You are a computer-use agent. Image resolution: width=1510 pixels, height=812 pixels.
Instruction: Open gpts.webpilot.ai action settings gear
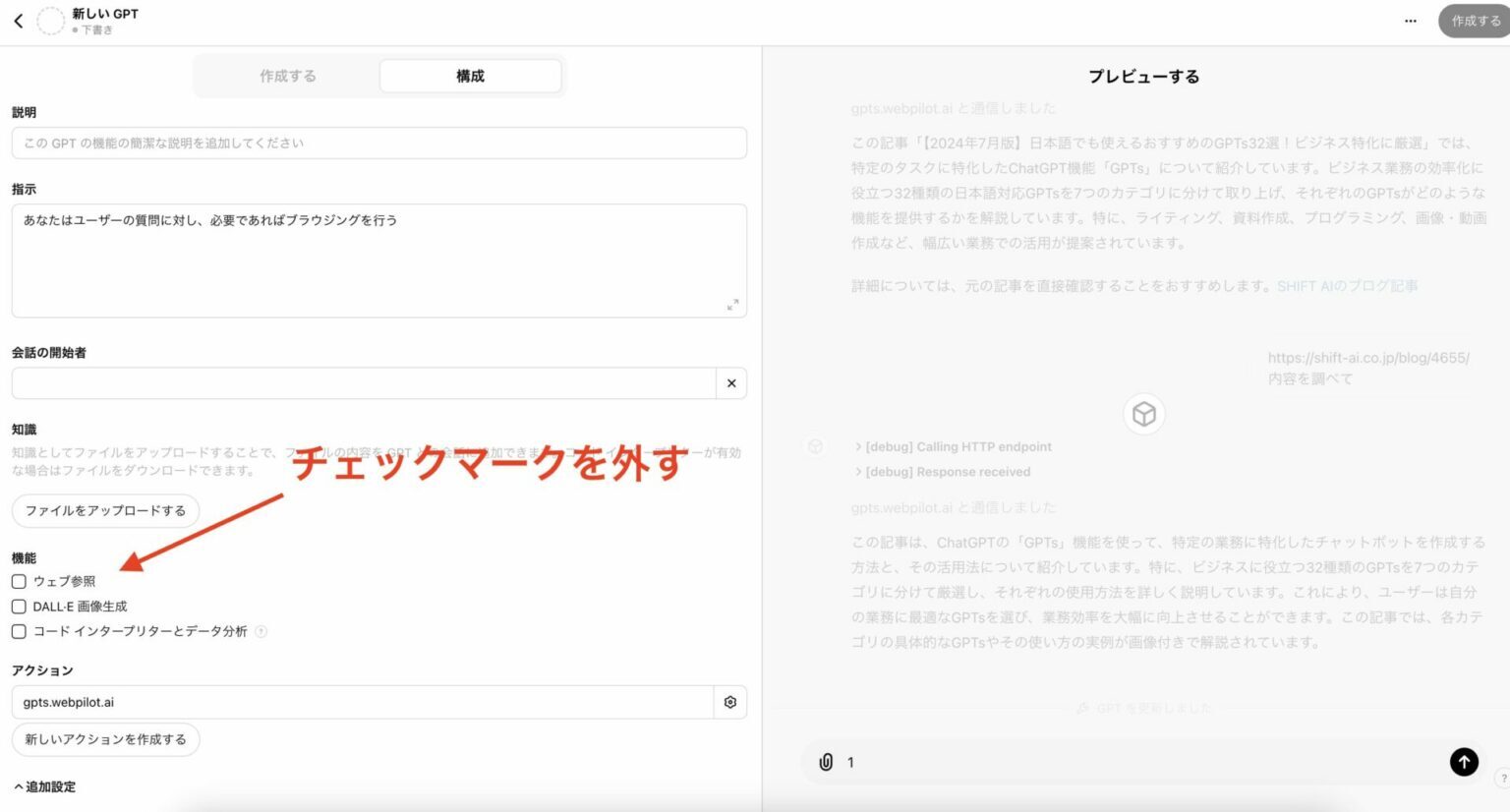730,702
